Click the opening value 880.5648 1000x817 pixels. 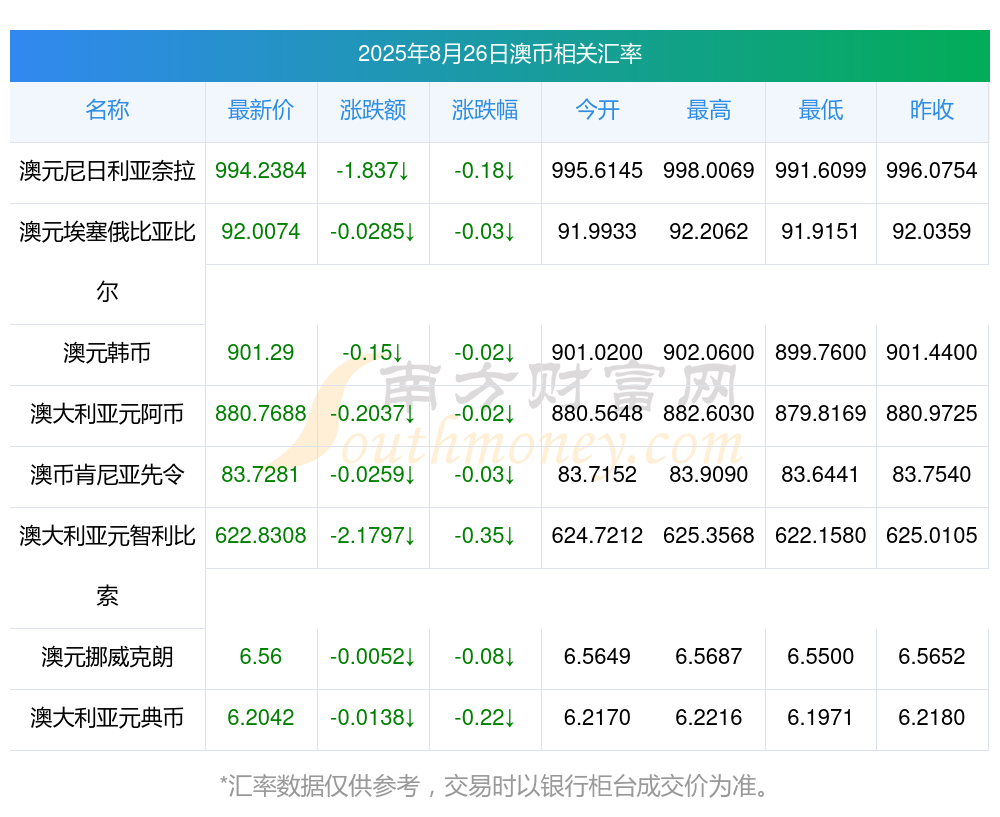597,414
